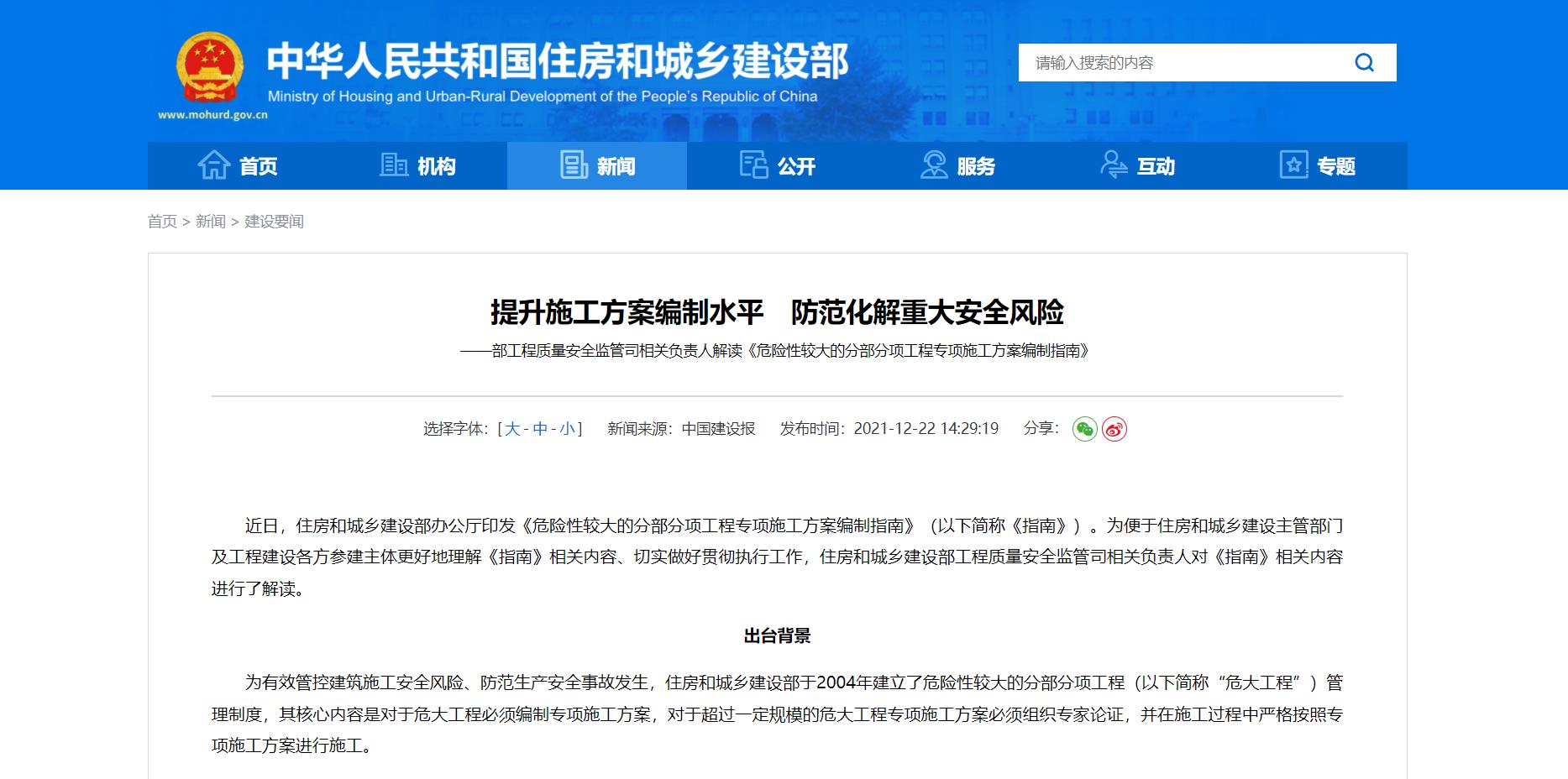
Task: Set font size to large (大)
Action: tap(511, 429)
